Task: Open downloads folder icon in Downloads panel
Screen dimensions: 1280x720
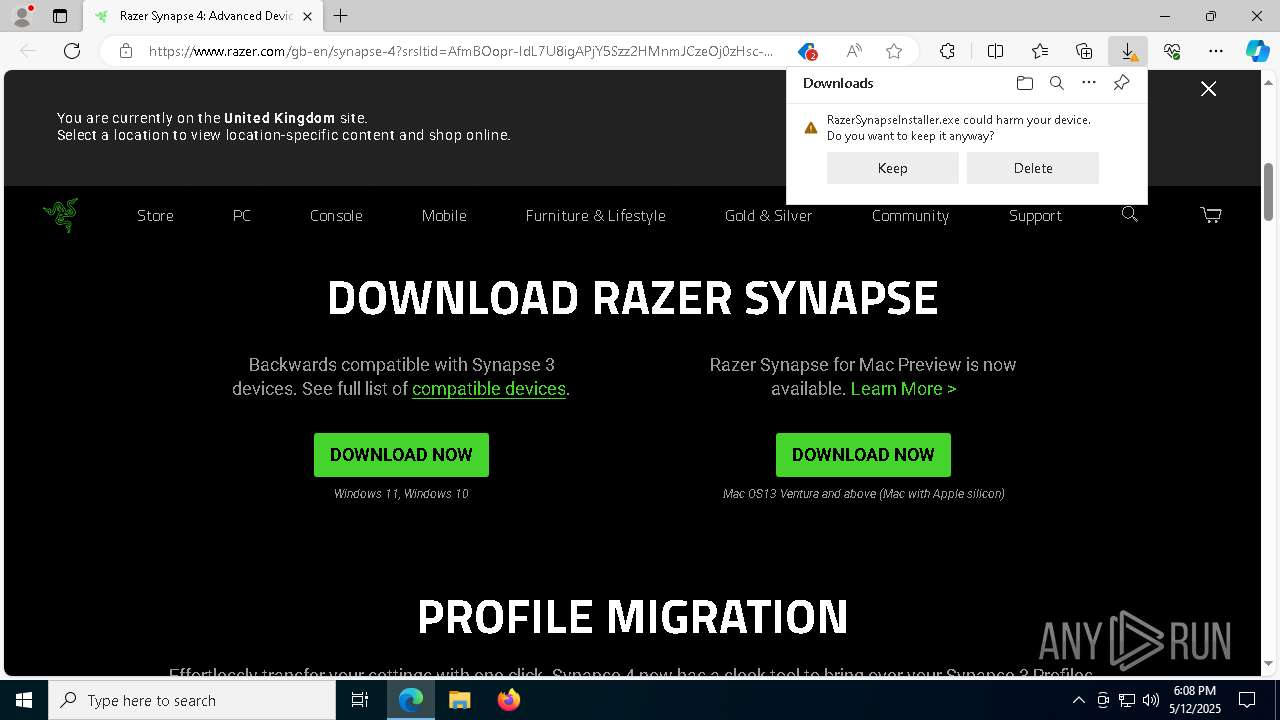Action: point(1024,83)
